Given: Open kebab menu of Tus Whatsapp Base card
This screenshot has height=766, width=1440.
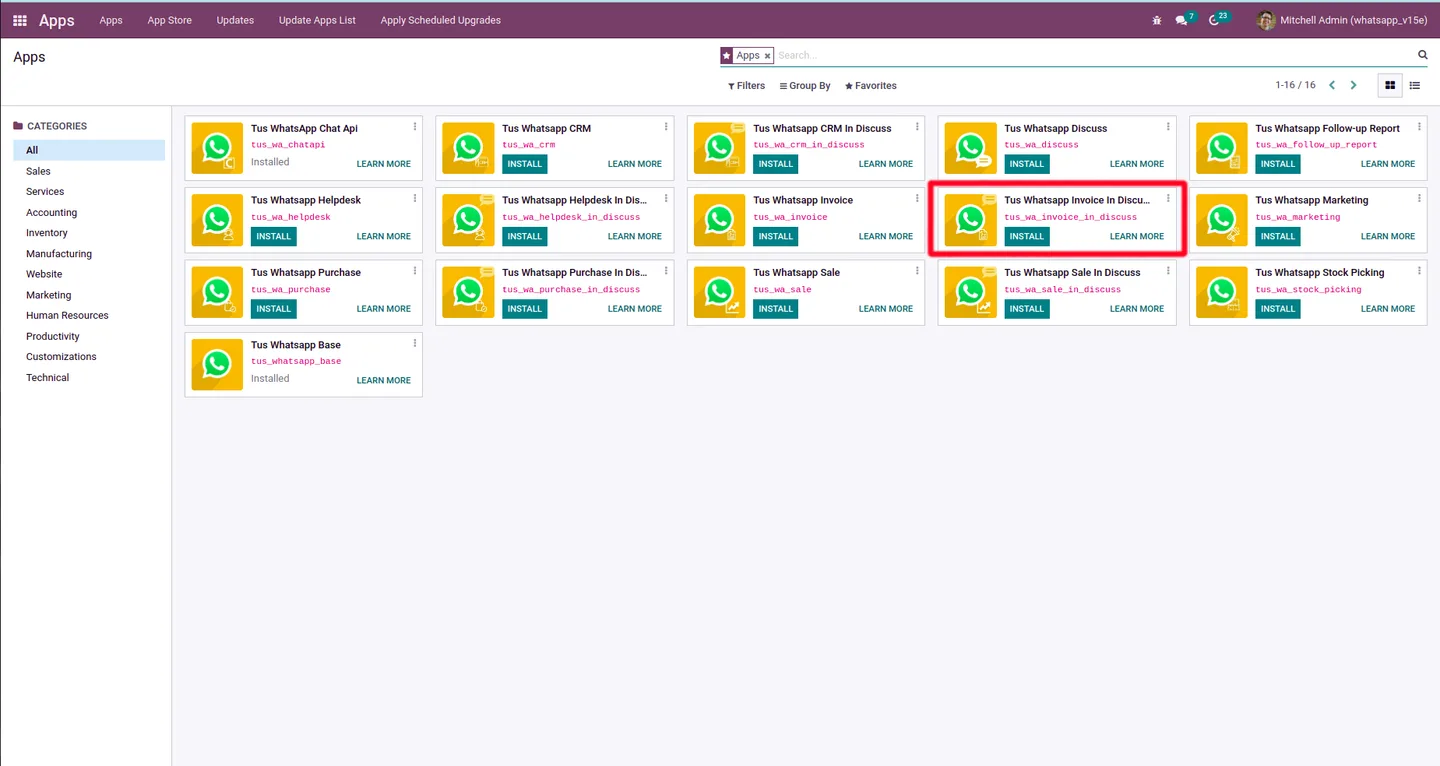Looking at the screenshot, I should [415, 344].
